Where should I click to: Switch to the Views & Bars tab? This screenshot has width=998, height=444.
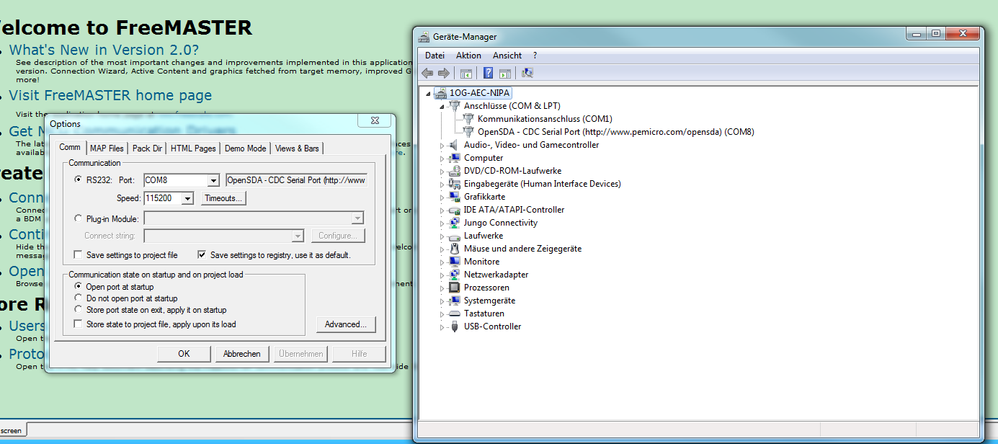point(297,148)
